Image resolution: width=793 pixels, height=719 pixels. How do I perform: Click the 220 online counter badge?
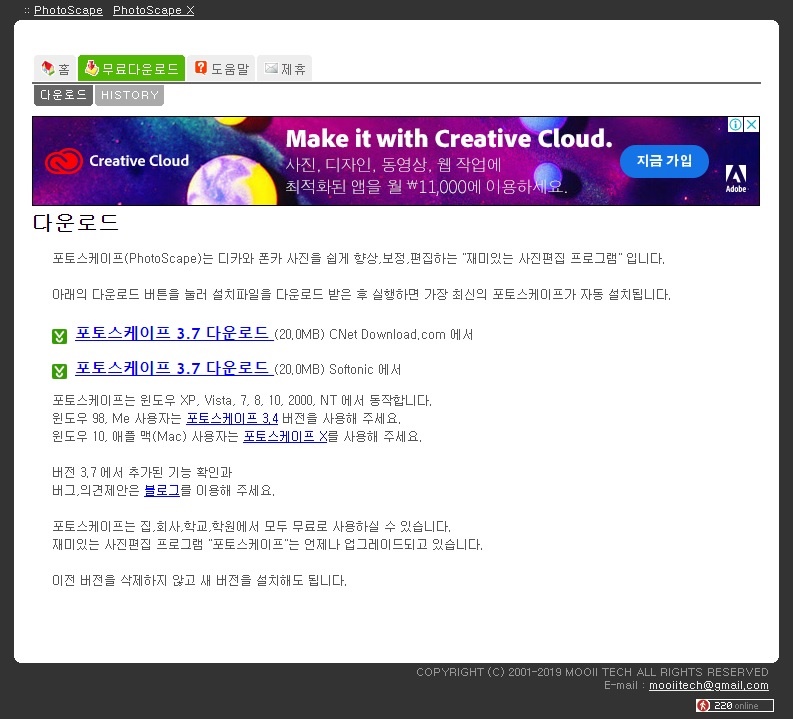coord(735,705)
